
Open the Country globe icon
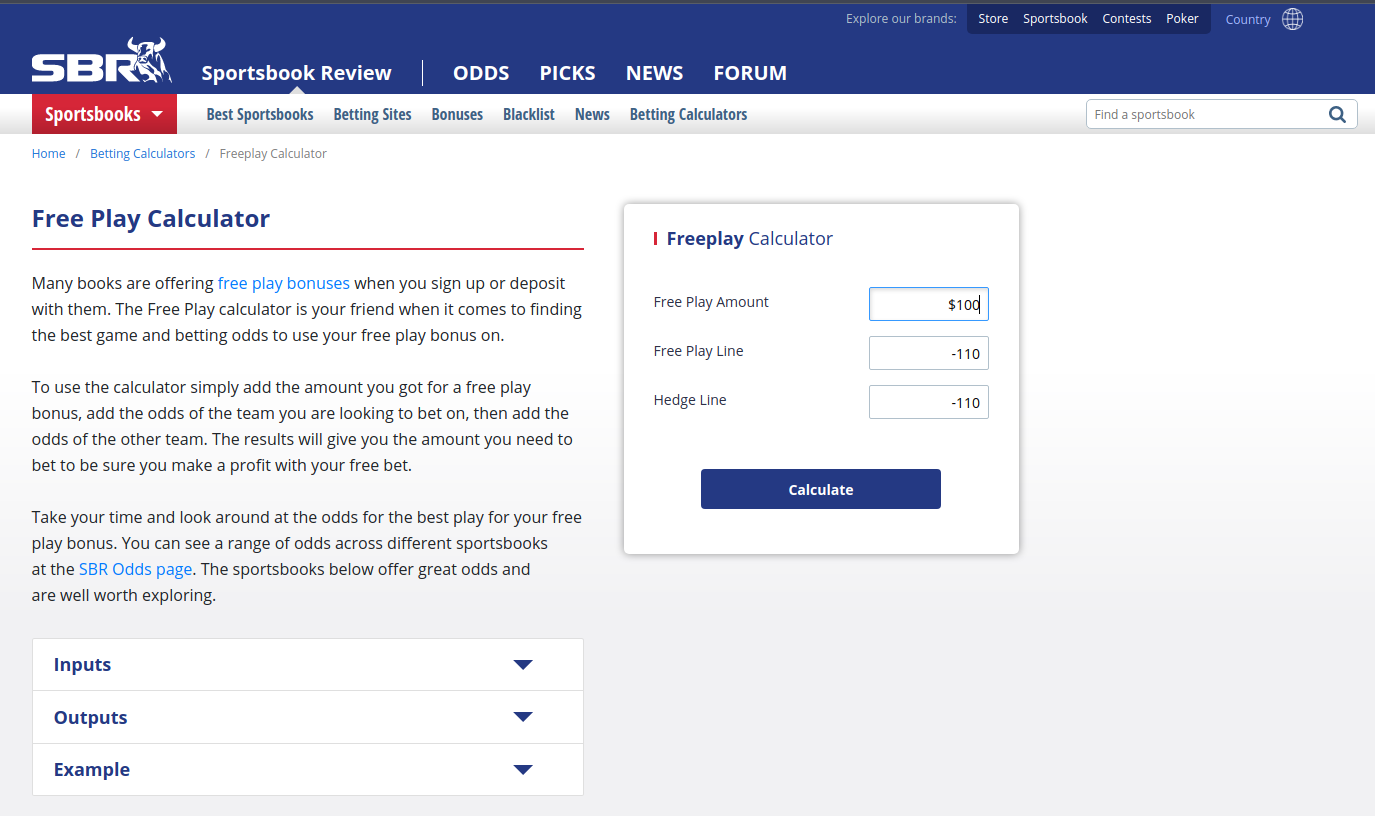(x=1293, y=19)
